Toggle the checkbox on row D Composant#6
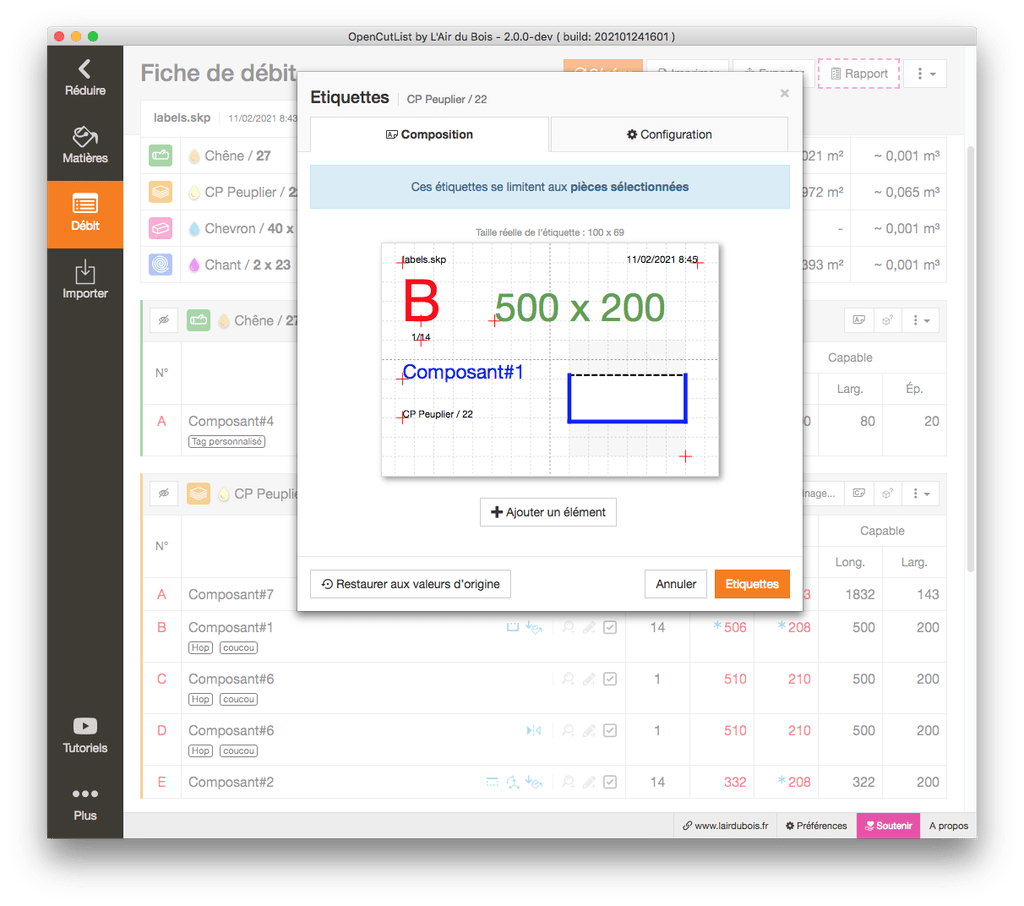The image size is (1024, 906). click(610, 730)
